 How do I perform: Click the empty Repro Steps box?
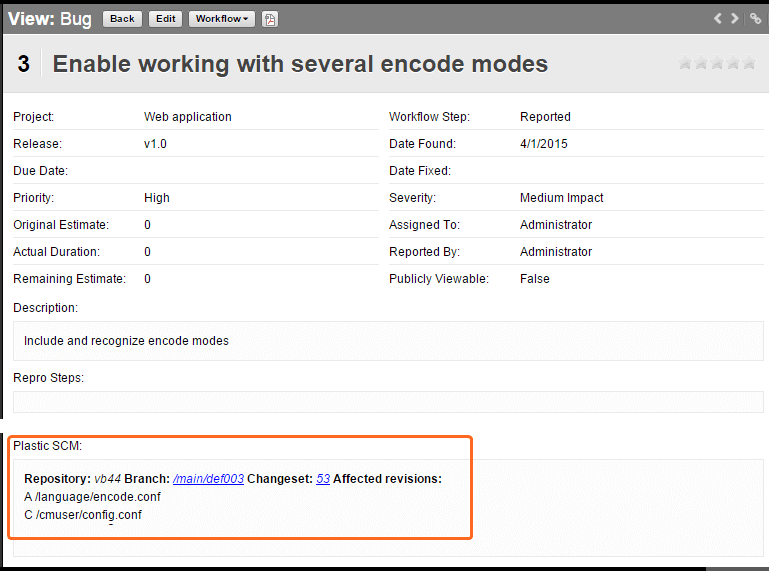[x=388, y=402]
